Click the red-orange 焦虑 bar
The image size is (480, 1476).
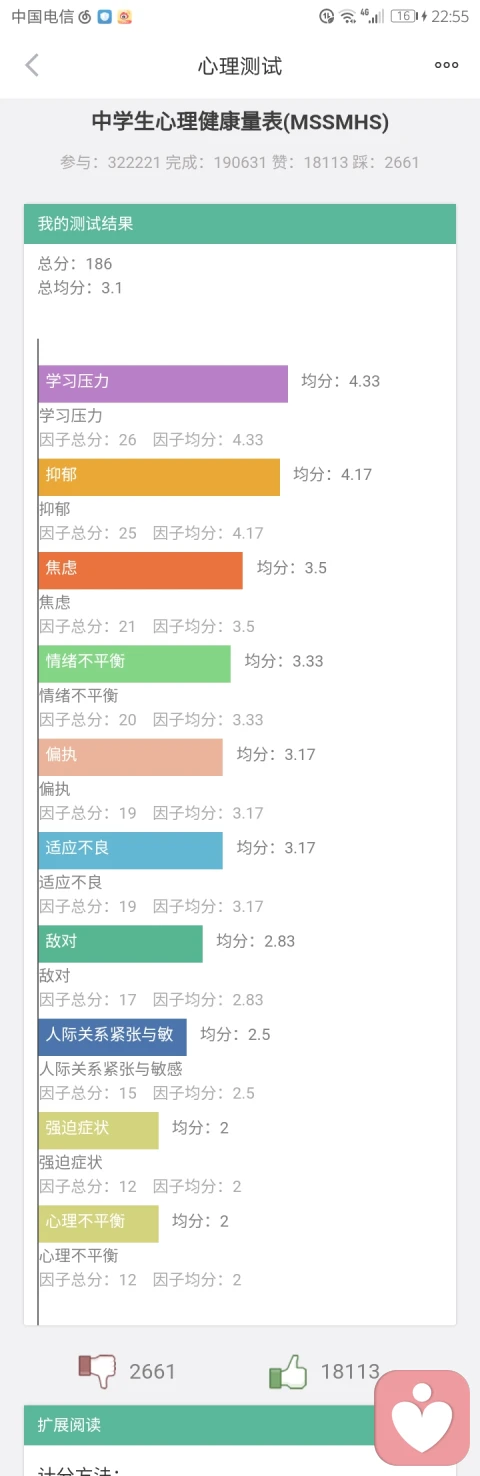[x=141, y=570]
